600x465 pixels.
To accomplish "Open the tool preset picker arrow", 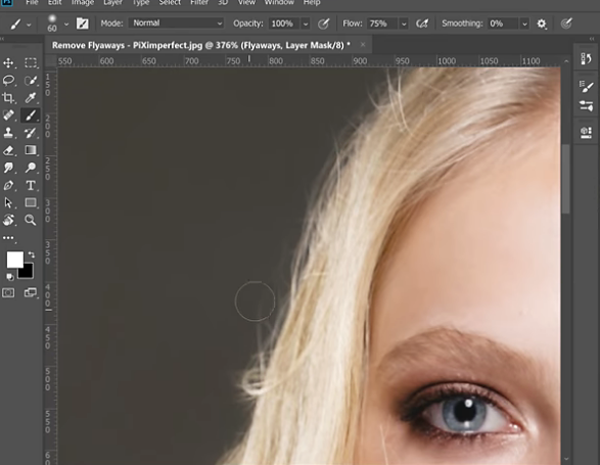I will (x=29, y=24).
